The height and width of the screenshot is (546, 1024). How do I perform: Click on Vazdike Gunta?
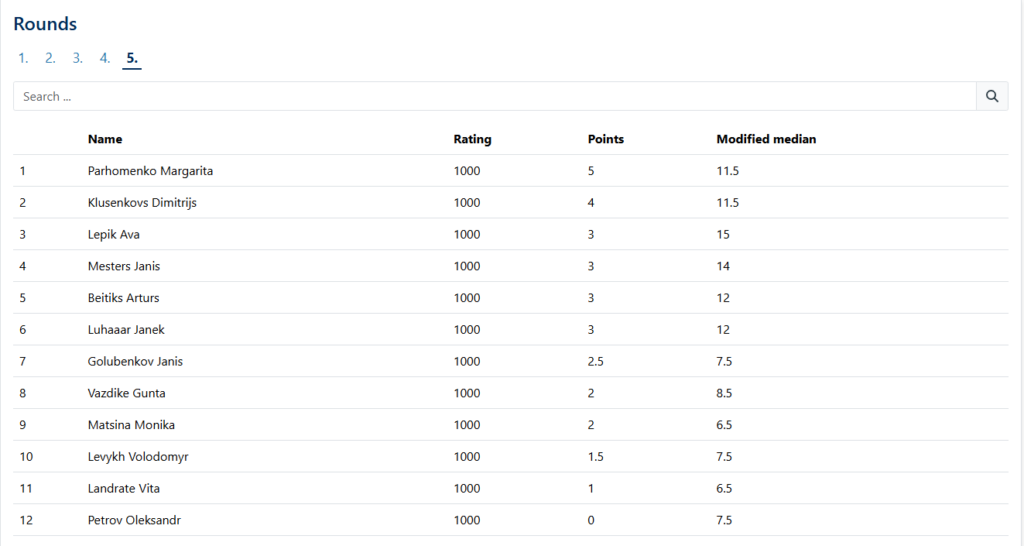(x=127, y=393)
